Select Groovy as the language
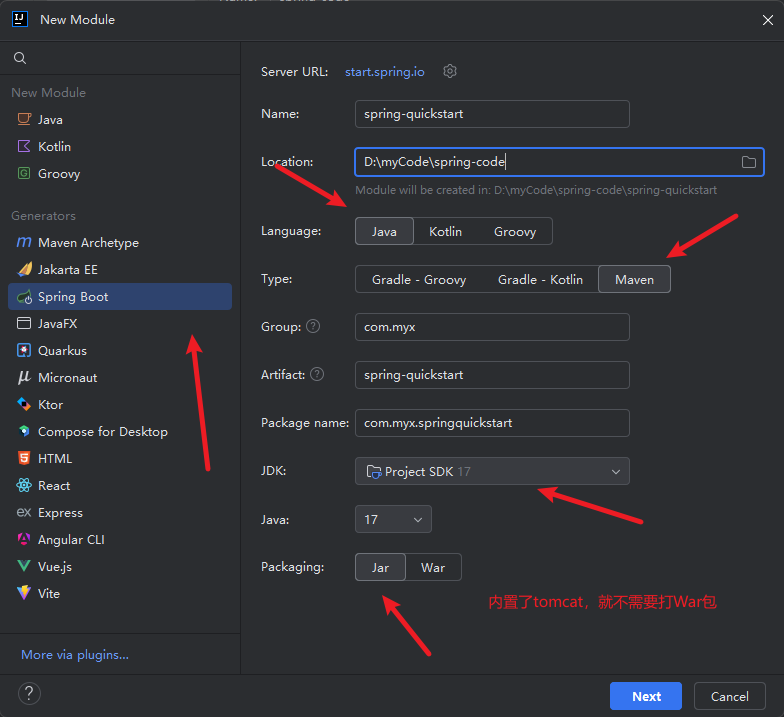784x717 pixels. [x=514, y=231]
